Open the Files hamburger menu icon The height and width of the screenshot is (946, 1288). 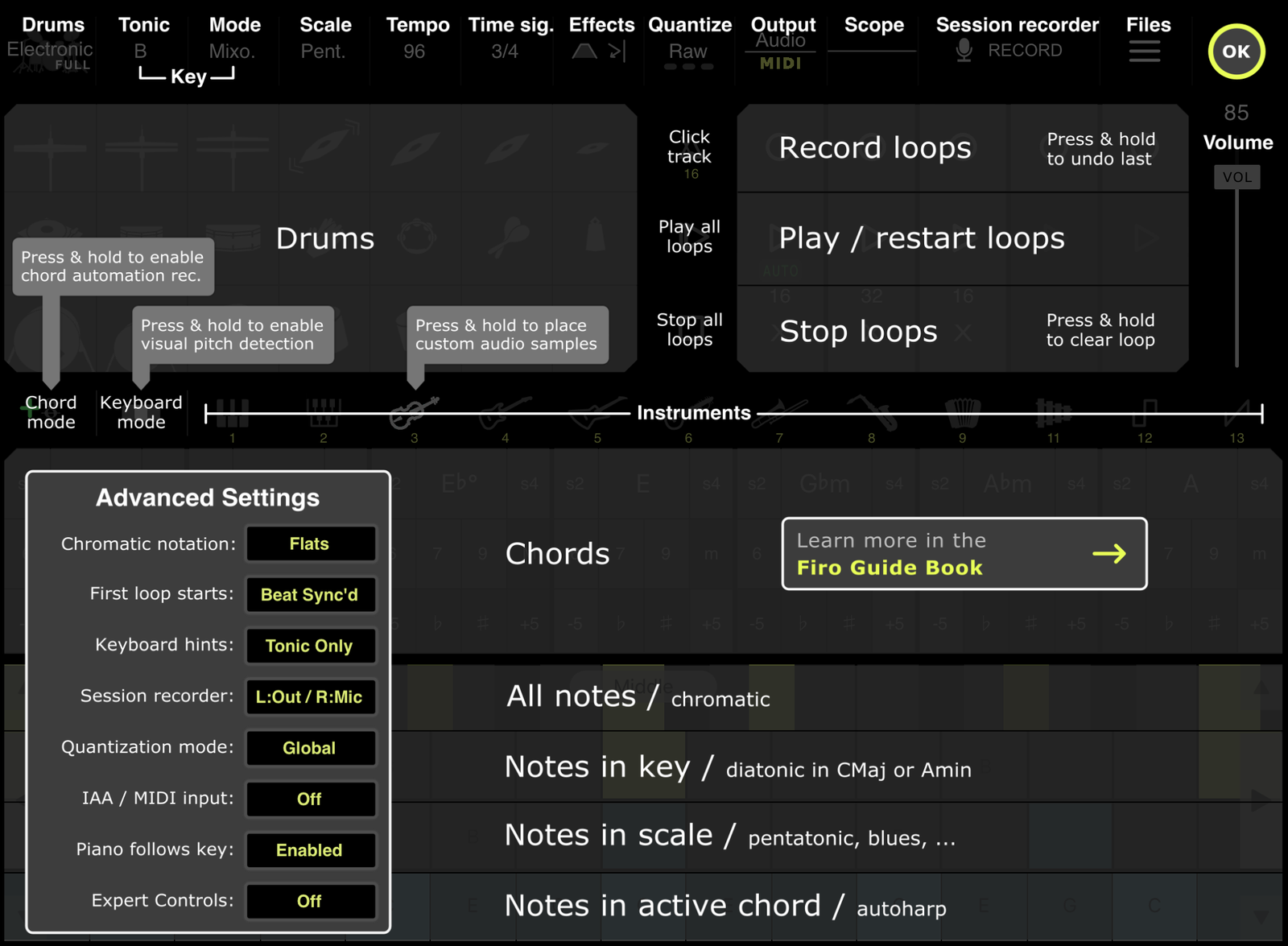[1144, 52]
